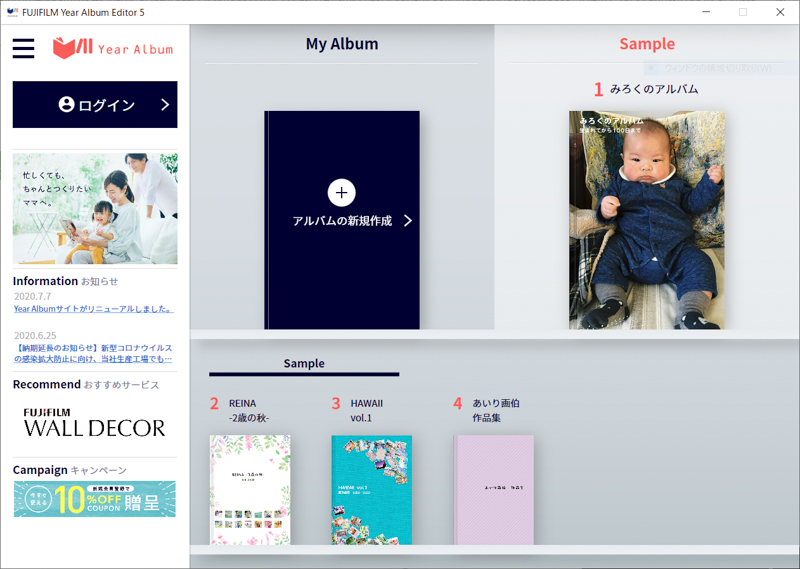
Task: Click the Year Album logo
Action: [113, 48]
